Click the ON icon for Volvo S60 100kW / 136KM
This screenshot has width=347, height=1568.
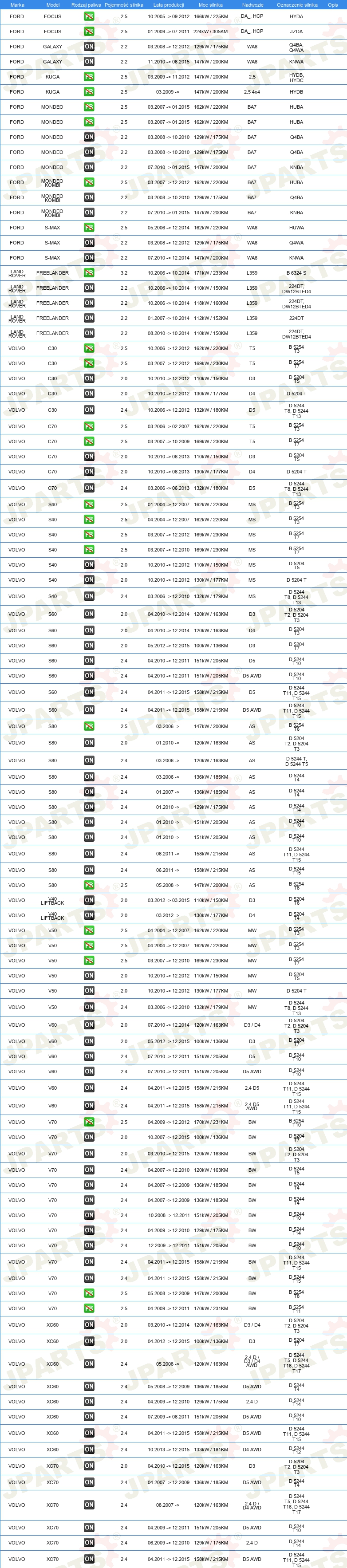point(89,646)
